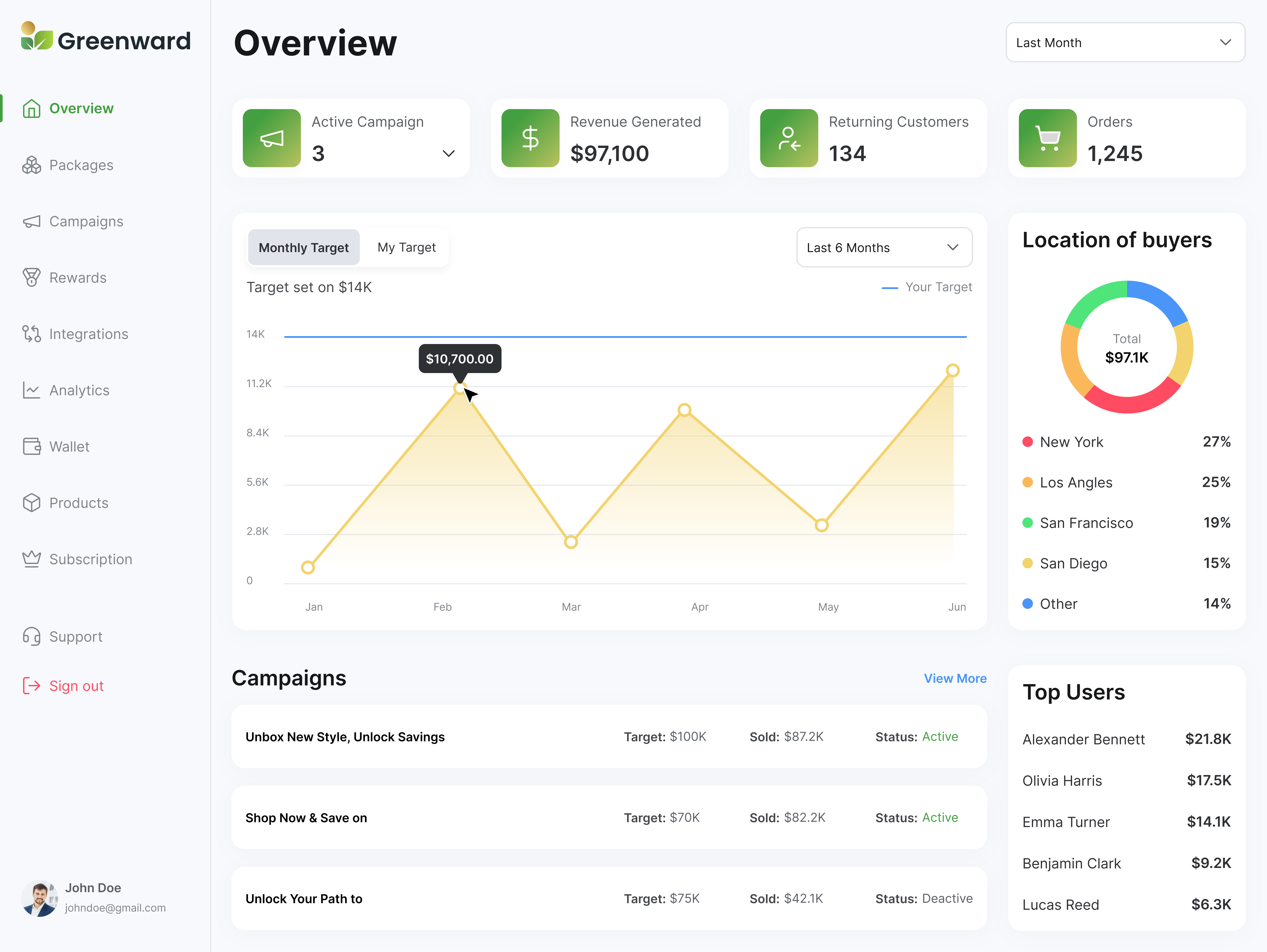The height and width of the screenshot is (952, 1267).
Task: Expand the Last 6 Months dropdown
Action: coord(884,247)
